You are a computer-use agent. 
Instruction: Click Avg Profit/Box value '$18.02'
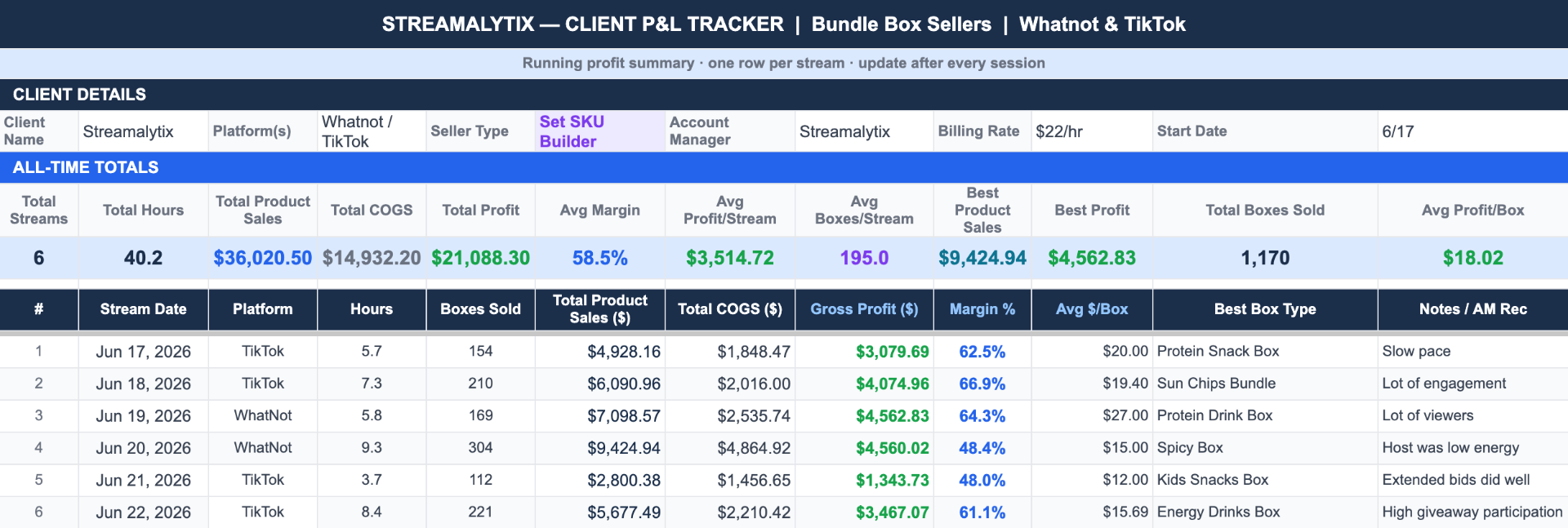1473,258
